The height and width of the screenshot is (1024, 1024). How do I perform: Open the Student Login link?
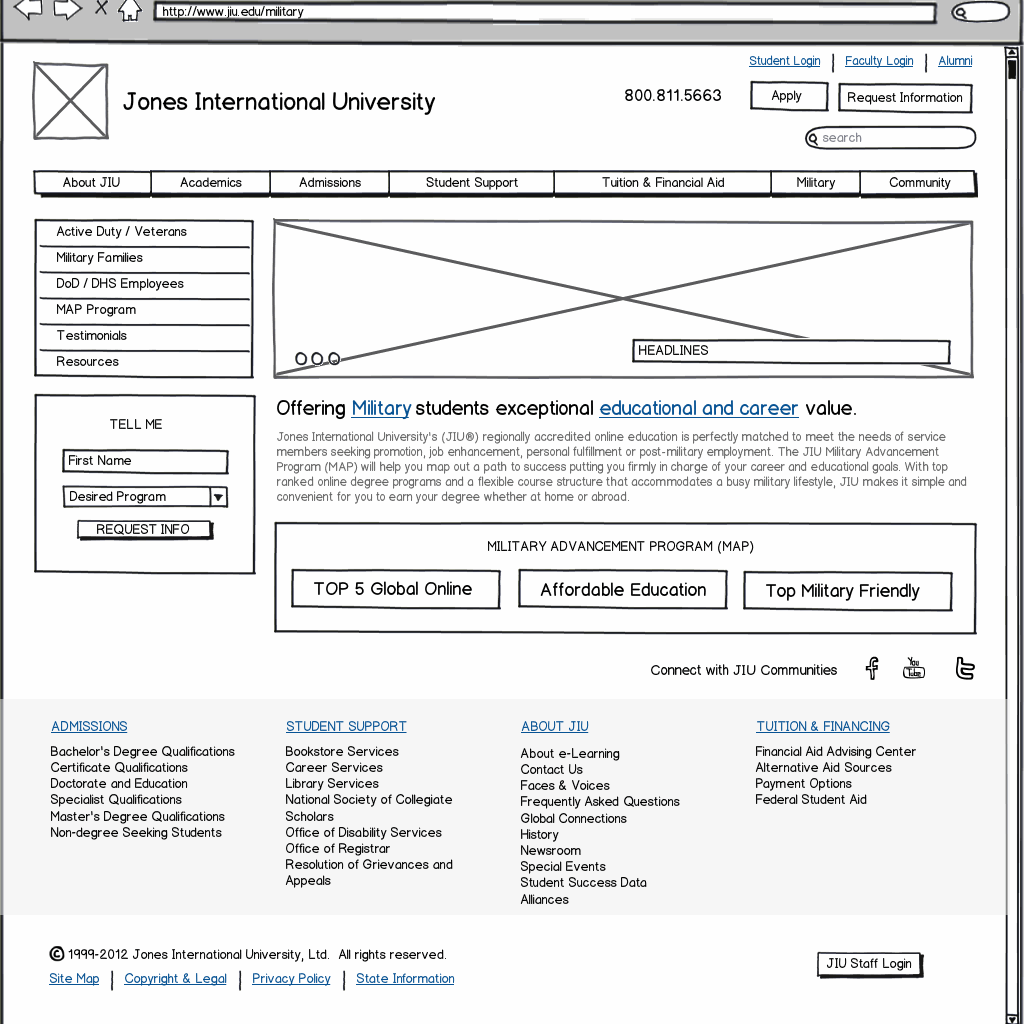point(784,61)
